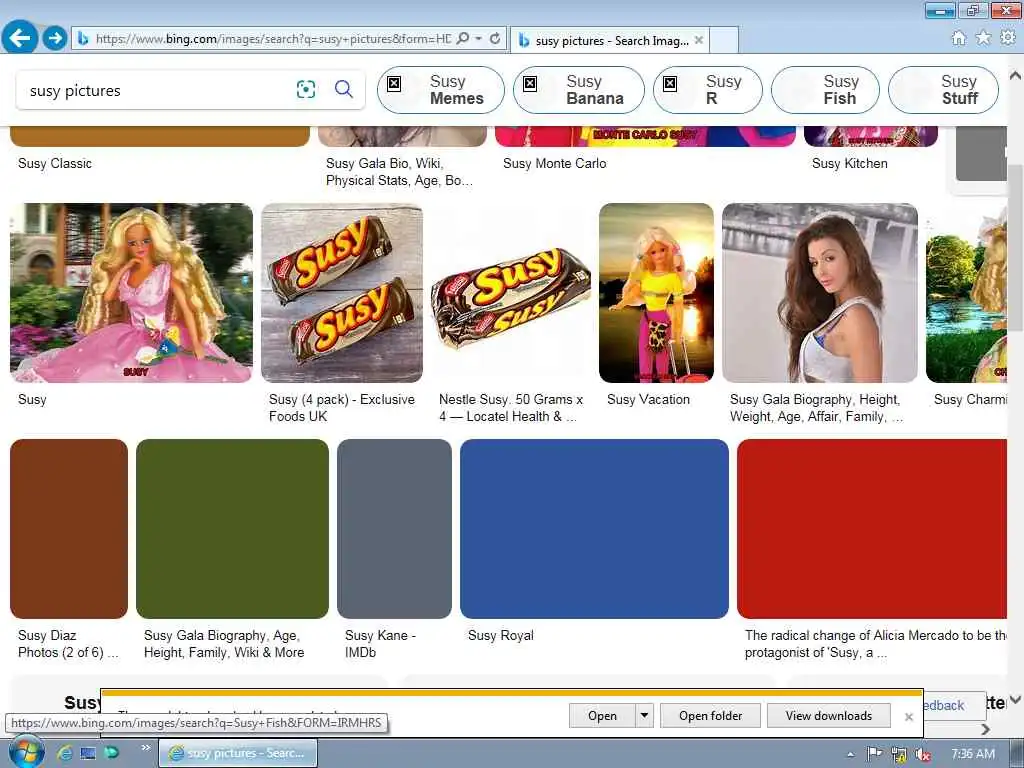This screenshot has width=1024, height=768.
Task: Click the scrollbar down arrow
Action: click(x=1015, y=700)
